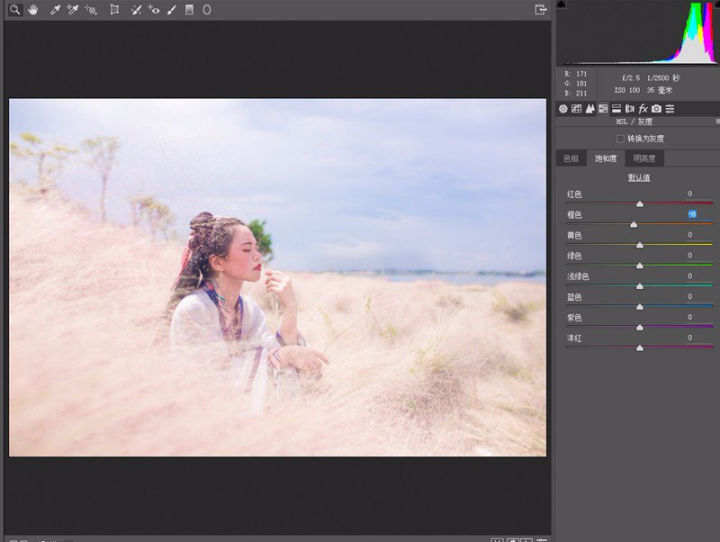Select the Zoom tool
Image resolution: width=720 pixels, height=542 pixels.
click(x=14, y=9)
